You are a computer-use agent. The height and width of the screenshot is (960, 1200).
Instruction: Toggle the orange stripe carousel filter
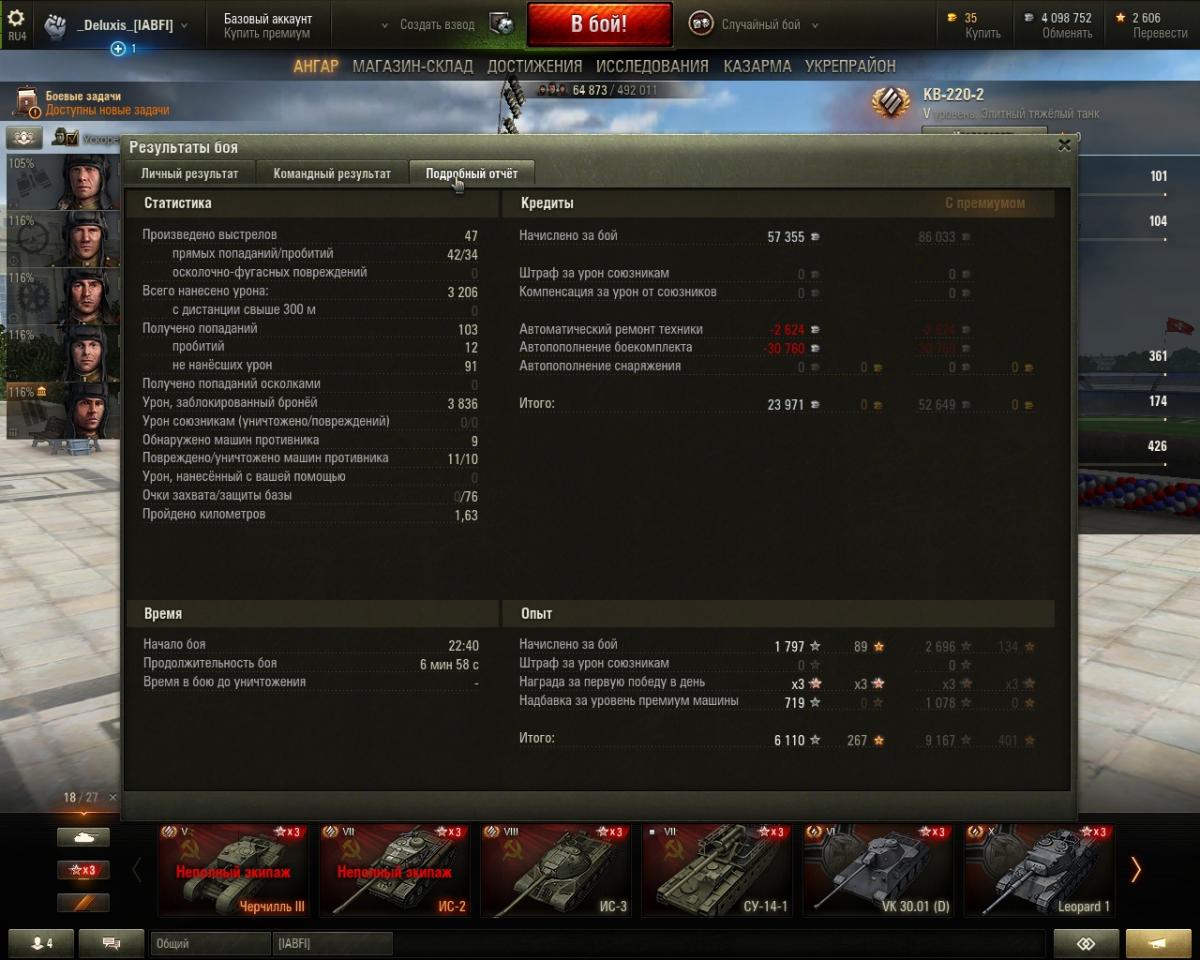(83, 903)
